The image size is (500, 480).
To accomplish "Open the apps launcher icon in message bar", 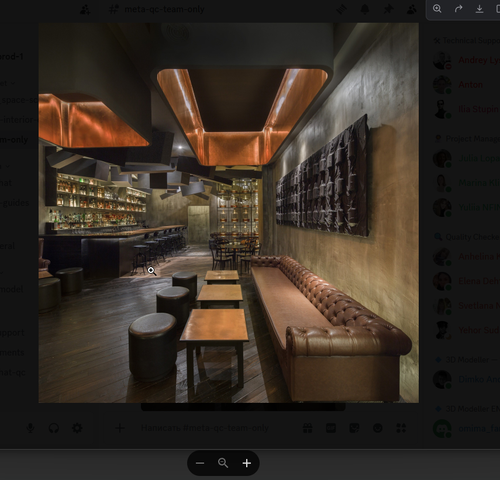I will (401, 428).
